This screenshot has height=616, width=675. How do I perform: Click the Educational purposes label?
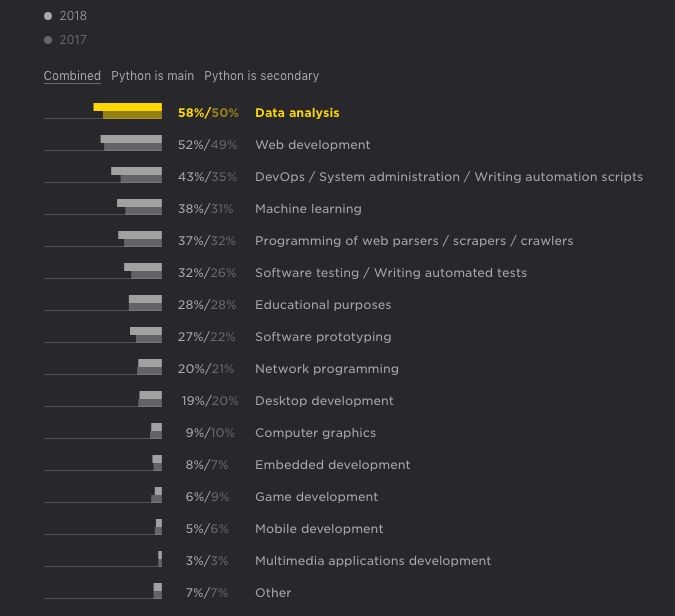pyautogui.click(x=323, y=305)
